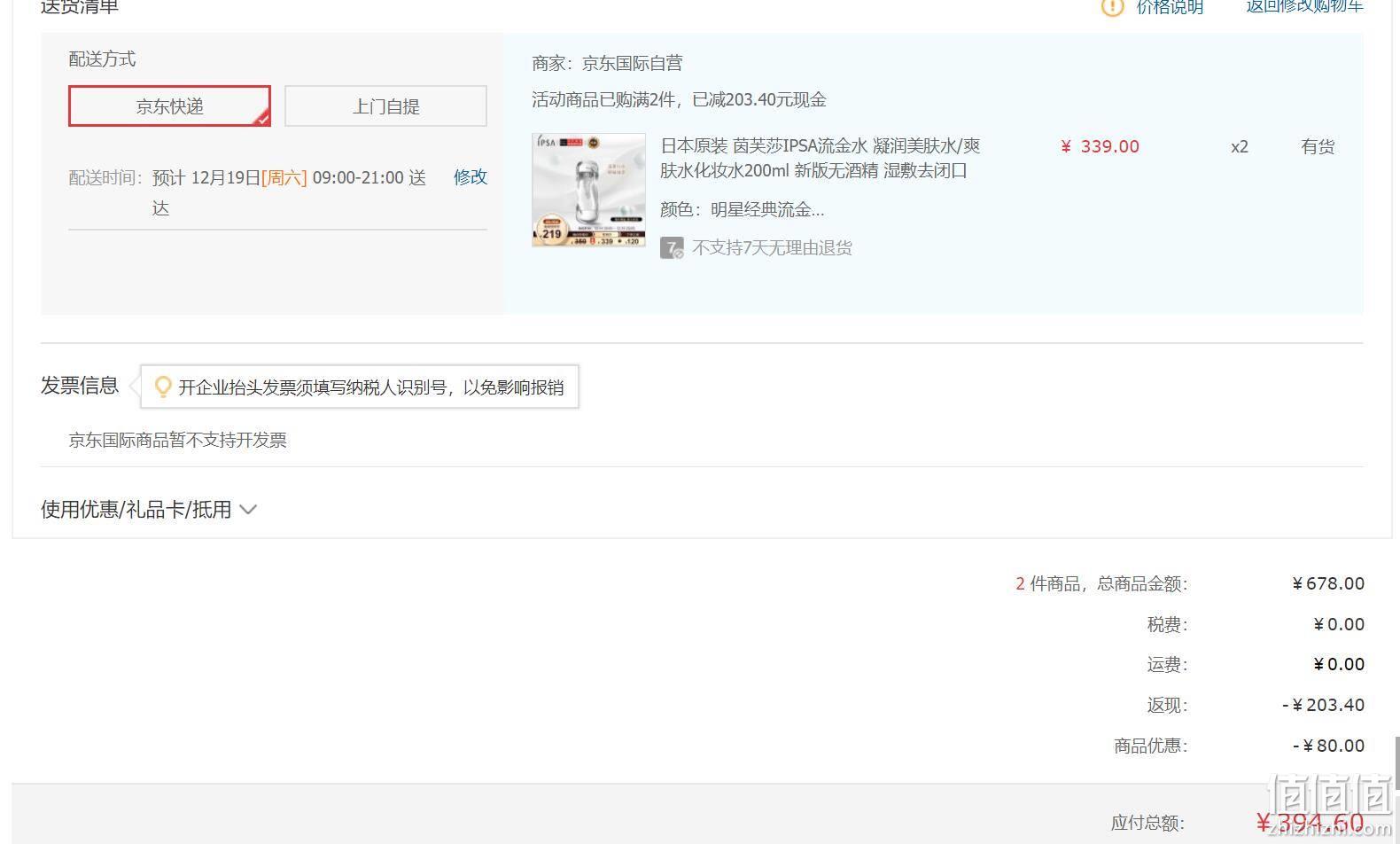Image resolution: width=1400 pixels, height=844 pixels.
Task: Open product title 日本原装 茵芙莎IPSA流金水
Action: click(x=821, y=158)
